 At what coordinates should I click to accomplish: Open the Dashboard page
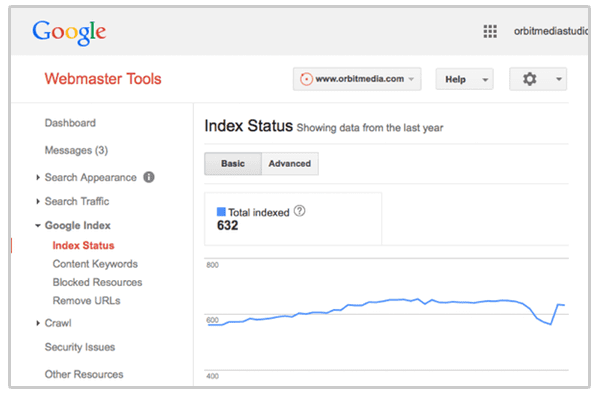[70, 123]
